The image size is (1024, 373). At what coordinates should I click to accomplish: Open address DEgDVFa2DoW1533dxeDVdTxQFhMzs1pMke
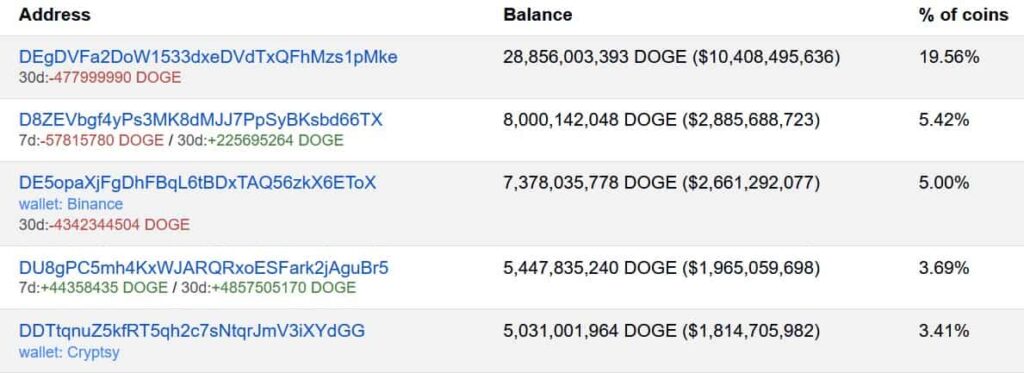[208, 57]
